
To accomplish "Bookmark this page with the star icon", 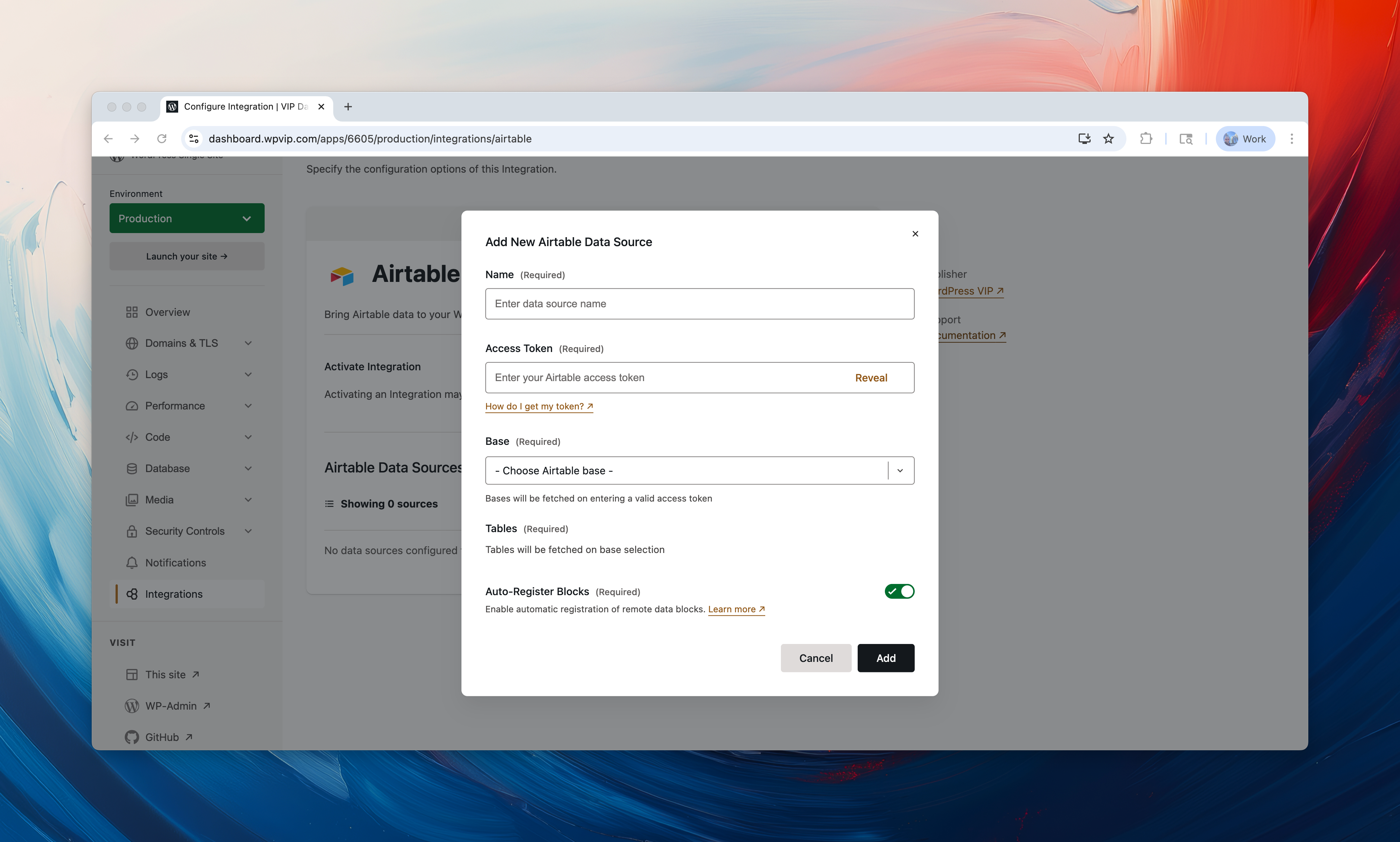I will [x=1108, y=138].
